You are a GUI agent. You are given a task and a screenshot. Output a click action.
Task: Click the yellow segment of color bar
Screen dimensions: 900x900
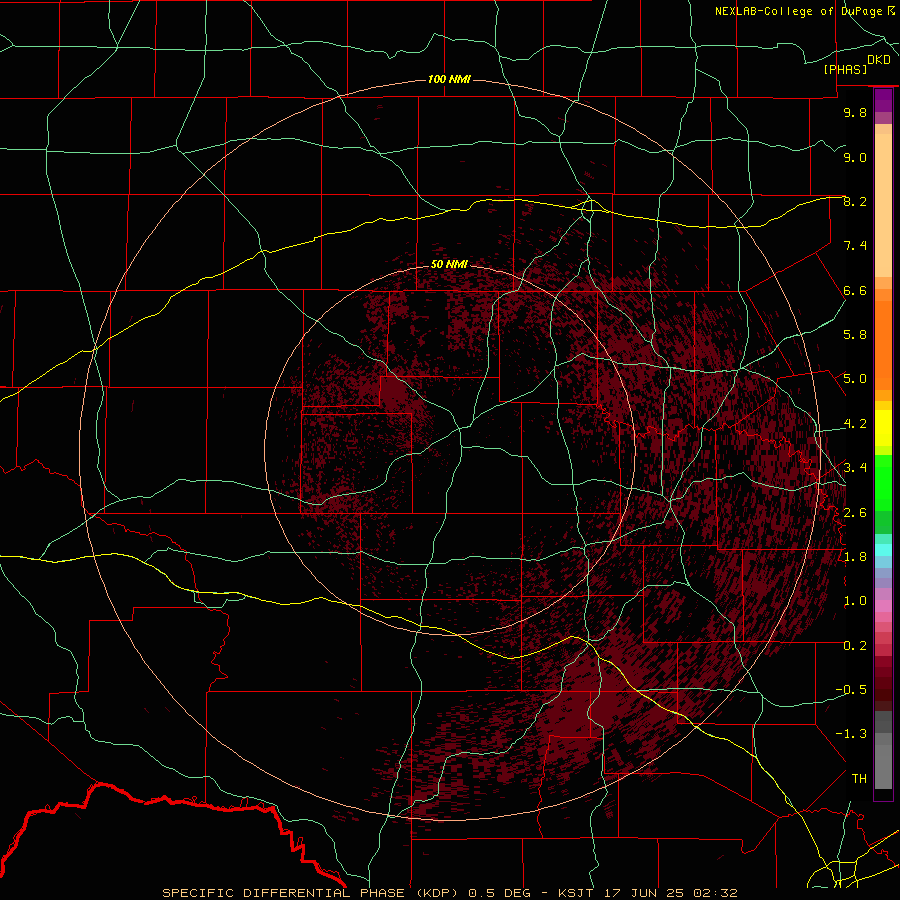[x=883, y=428]
